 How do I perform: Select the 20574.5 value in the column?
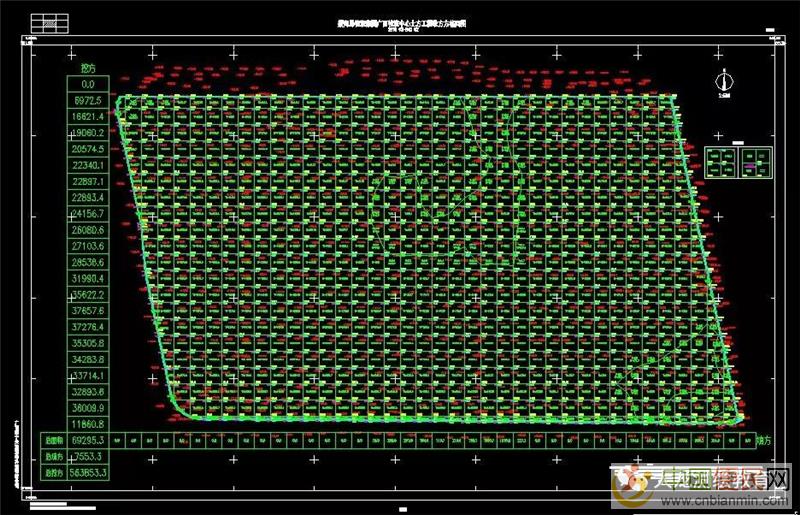pos(85,149)
